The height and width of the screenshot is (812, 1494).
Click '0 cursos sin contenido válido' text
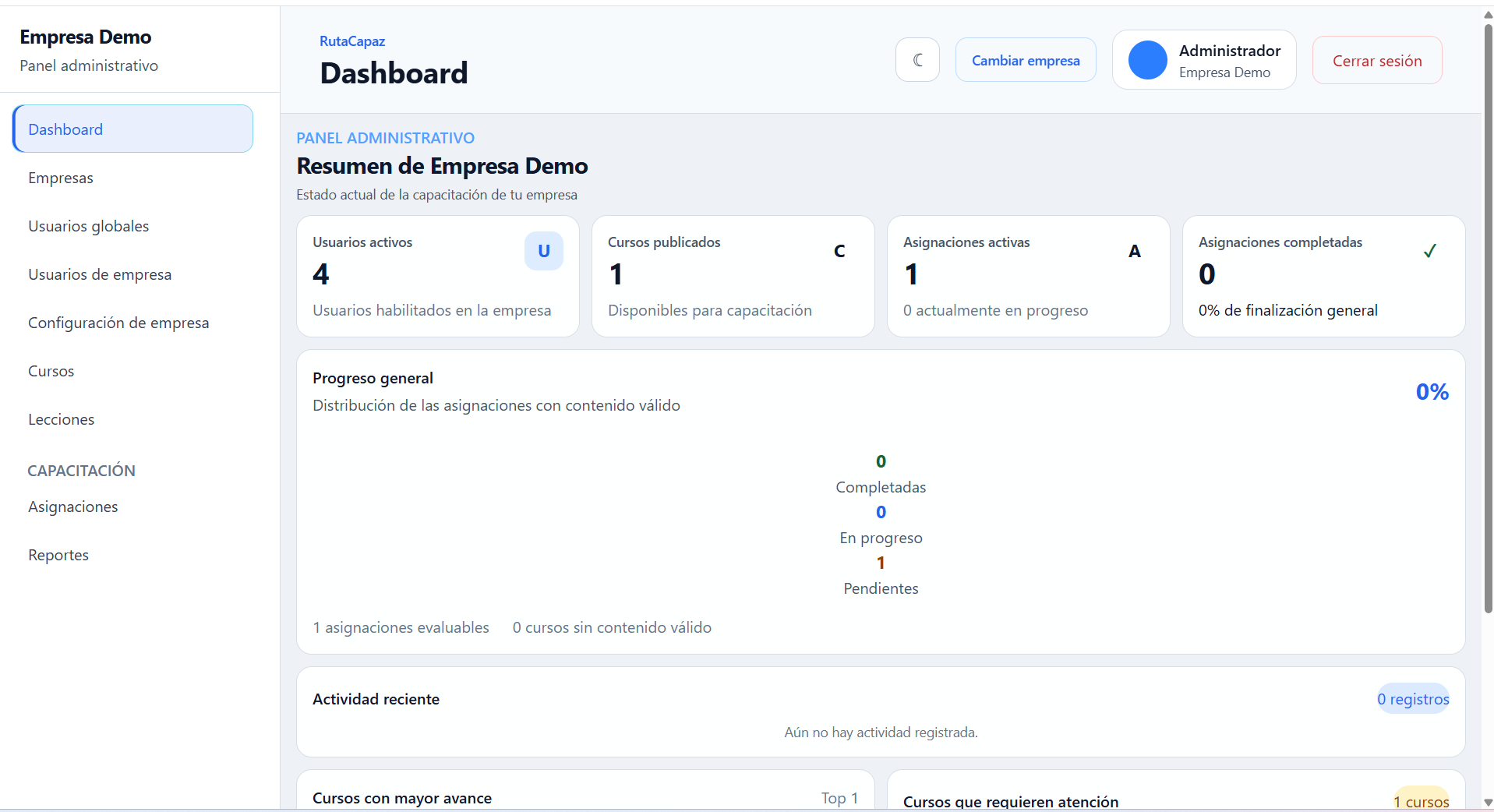point(612,627)
